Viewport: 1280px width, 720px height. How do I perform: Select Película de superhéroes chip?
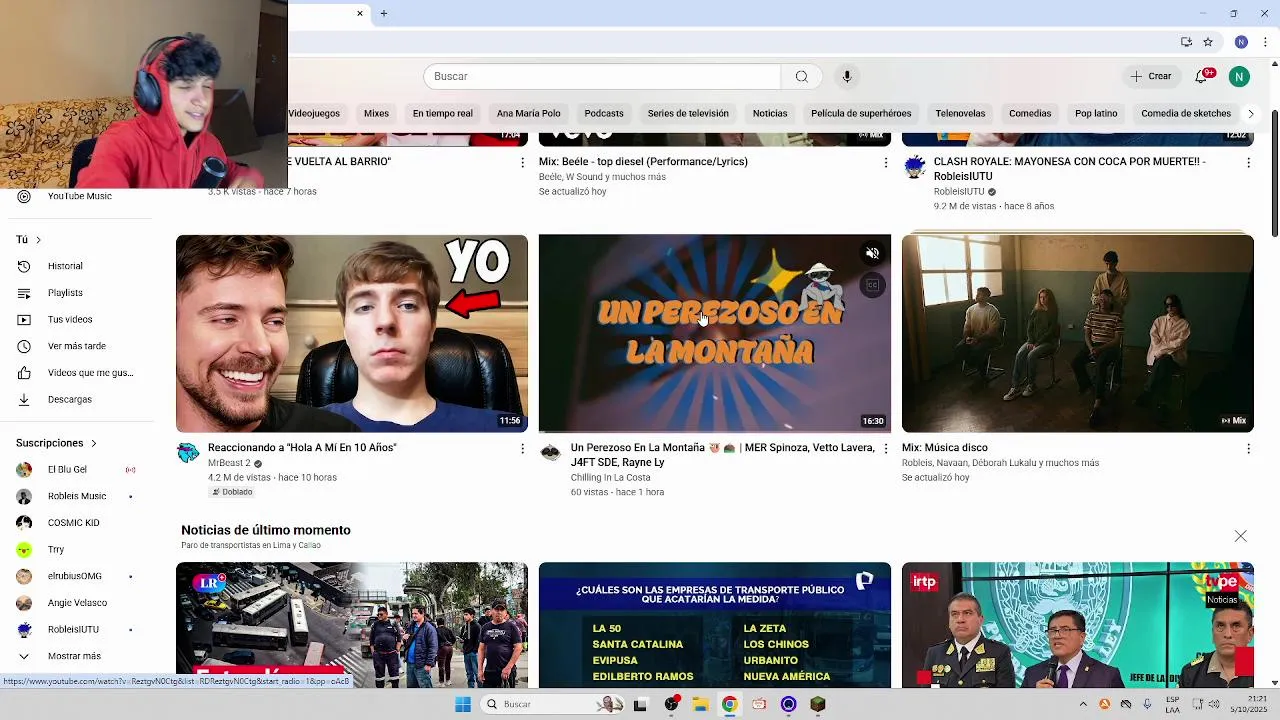click(861, 113)
